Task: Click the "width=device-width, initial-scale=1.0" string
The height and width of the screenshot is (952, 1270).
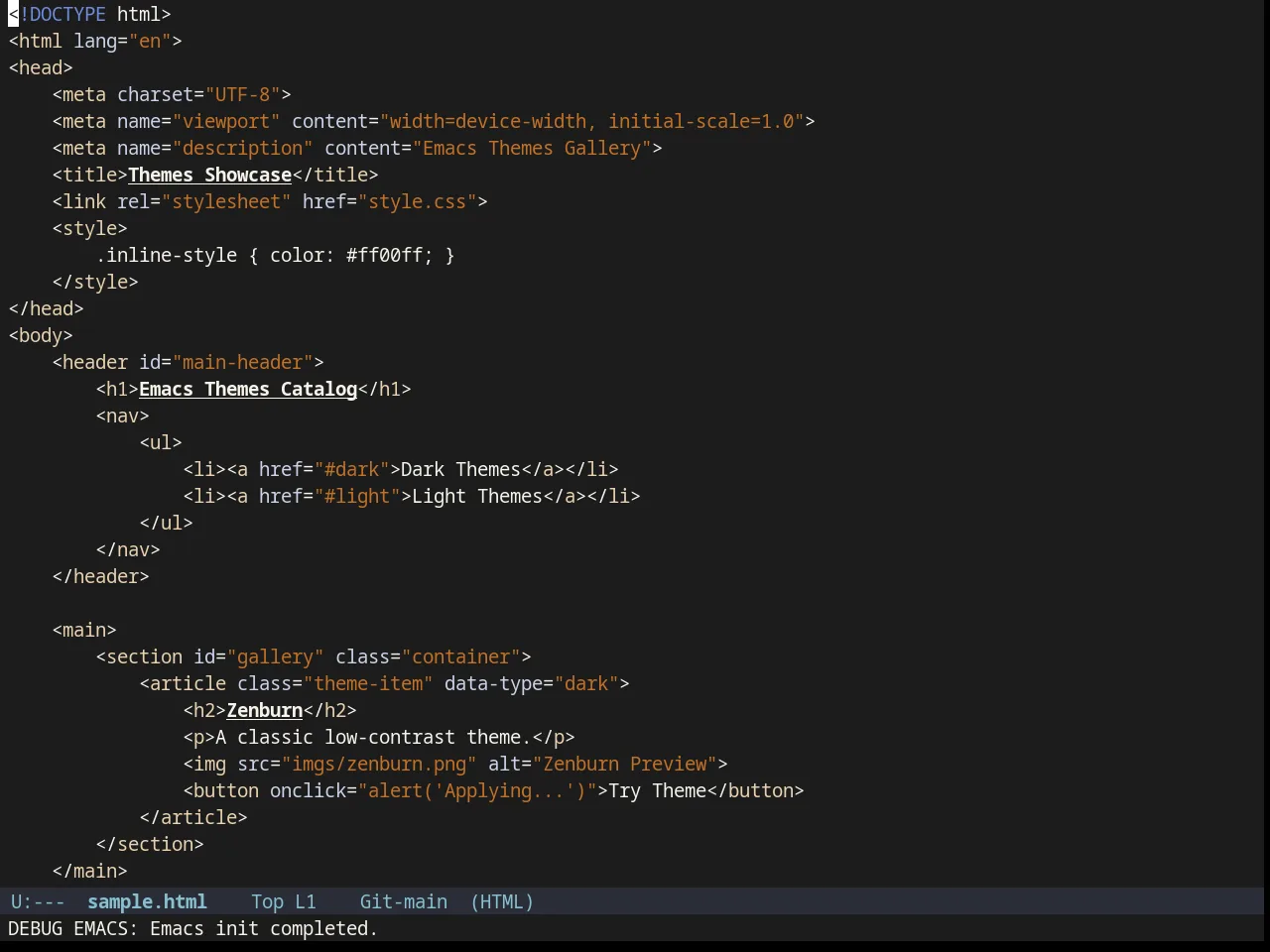Action: tap(591, 121)
